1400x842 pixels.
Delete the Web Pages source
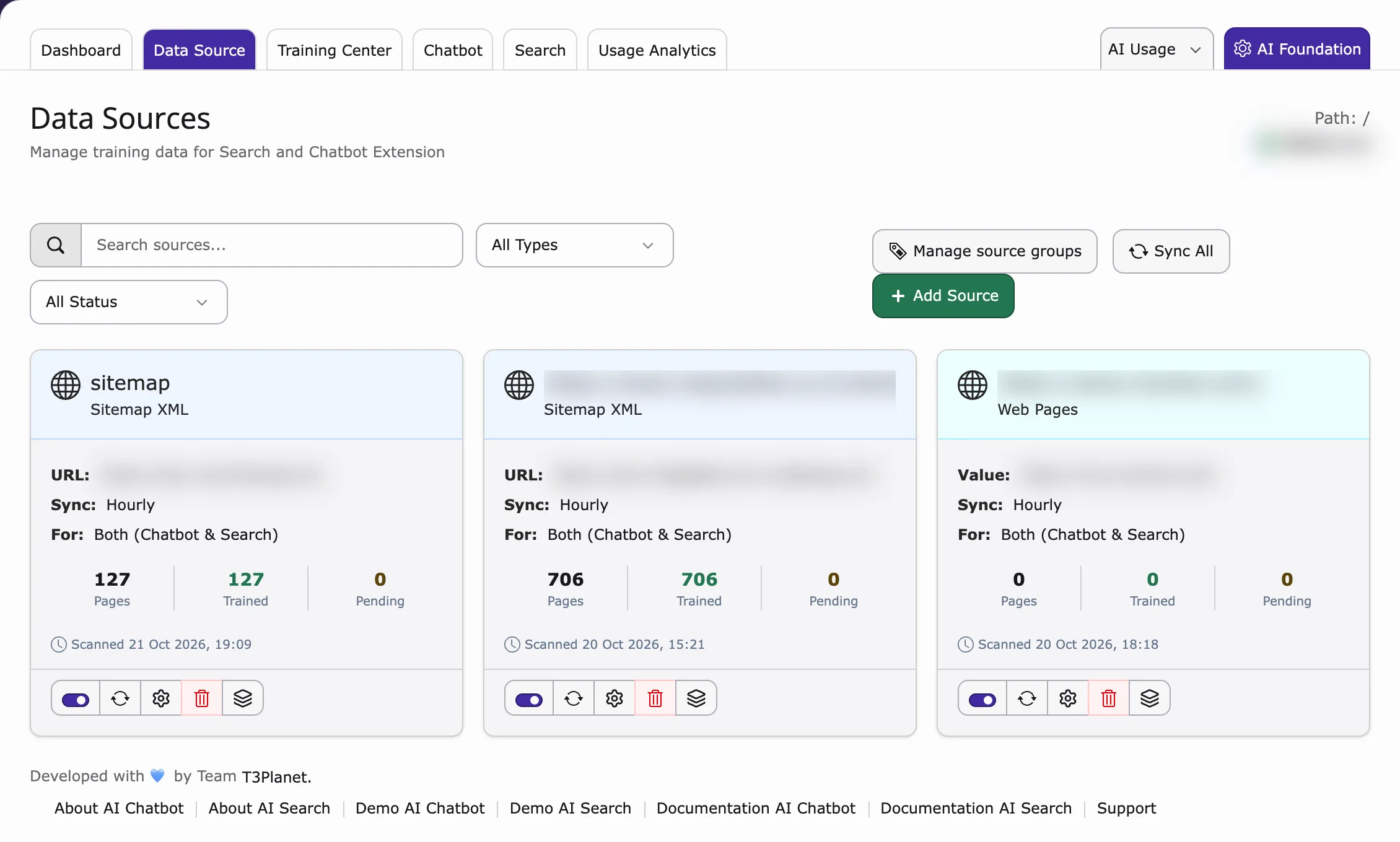point(1109,698)
